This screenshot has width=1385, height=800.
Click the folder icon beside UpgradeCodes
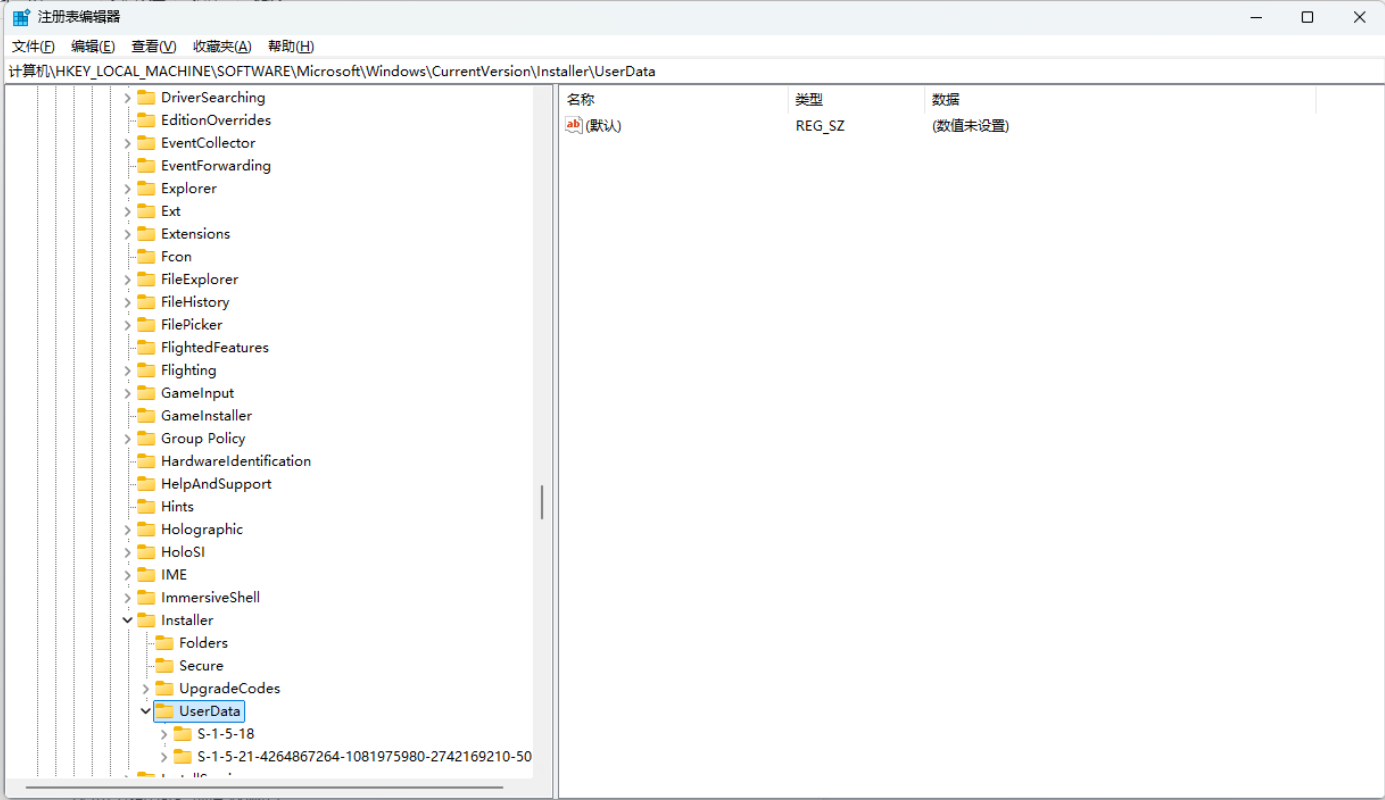165,688
